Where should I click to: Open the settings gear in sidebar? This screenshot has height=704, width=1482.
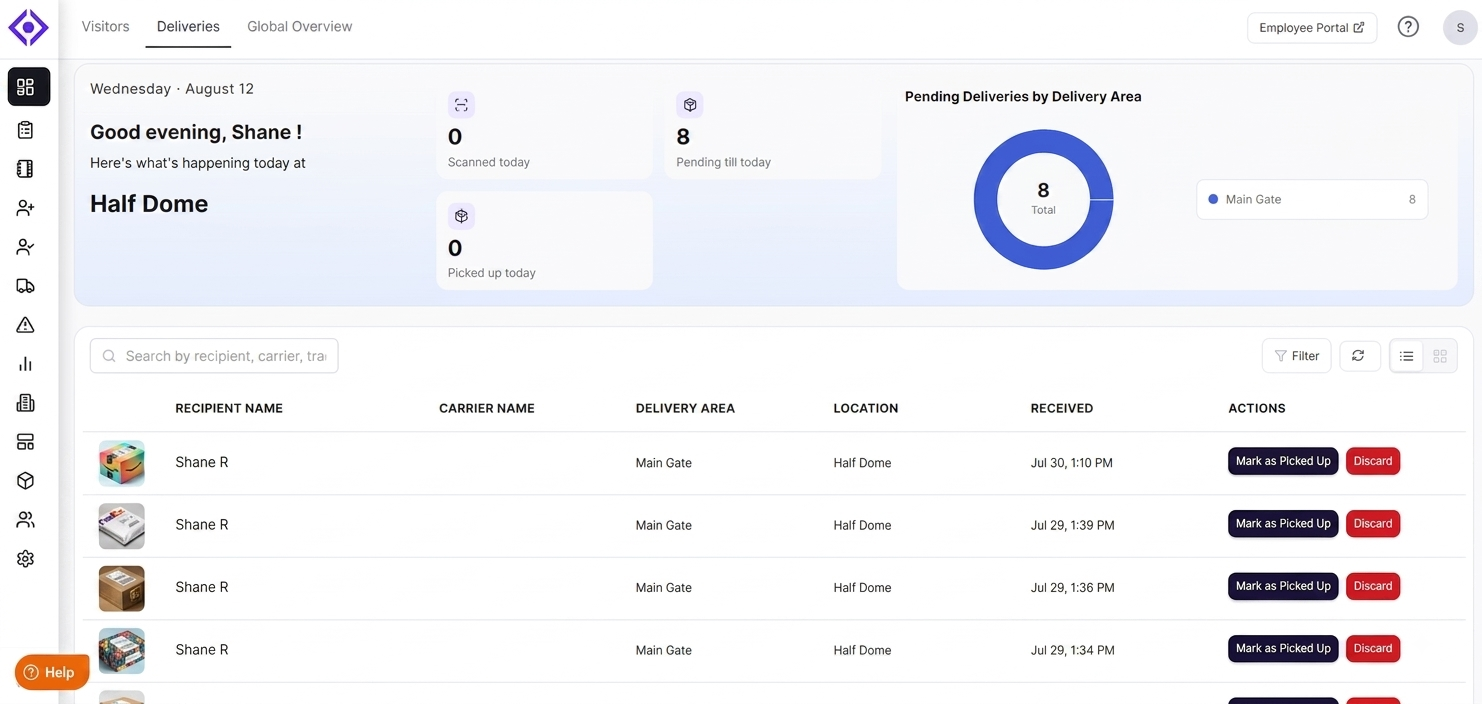26,559
